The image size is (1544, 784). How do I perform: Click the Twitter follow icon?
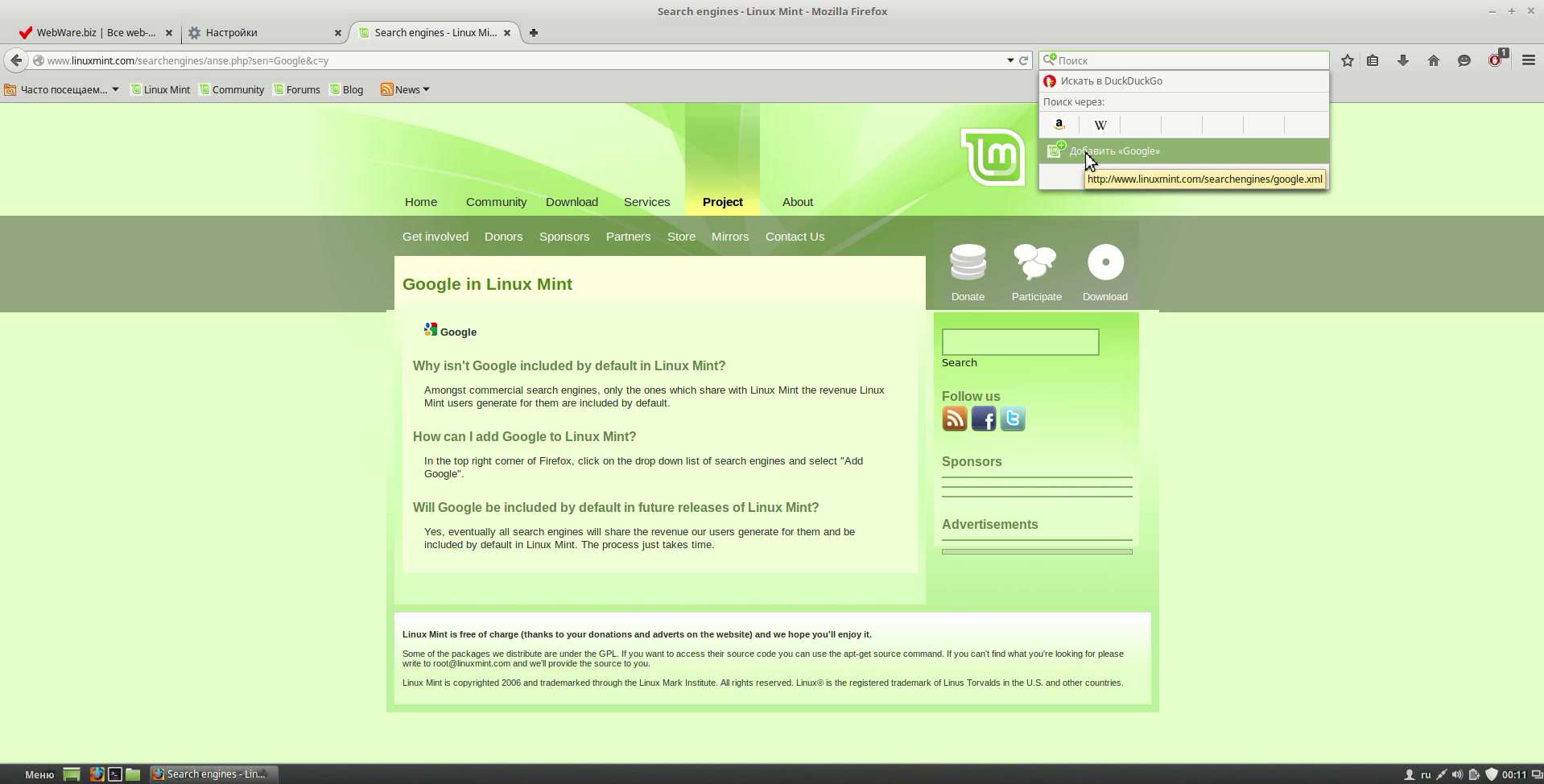tap(1012, 419)
